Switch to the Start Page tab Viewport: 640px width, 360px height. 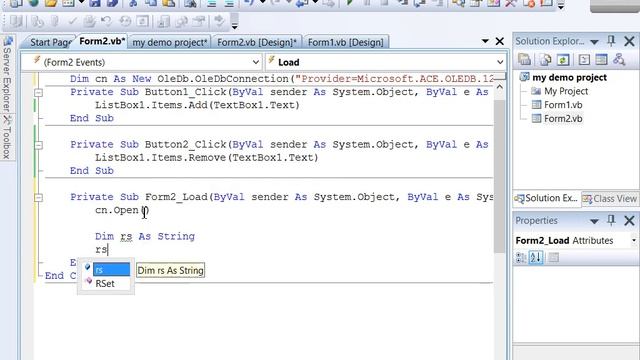coord(51,42)
